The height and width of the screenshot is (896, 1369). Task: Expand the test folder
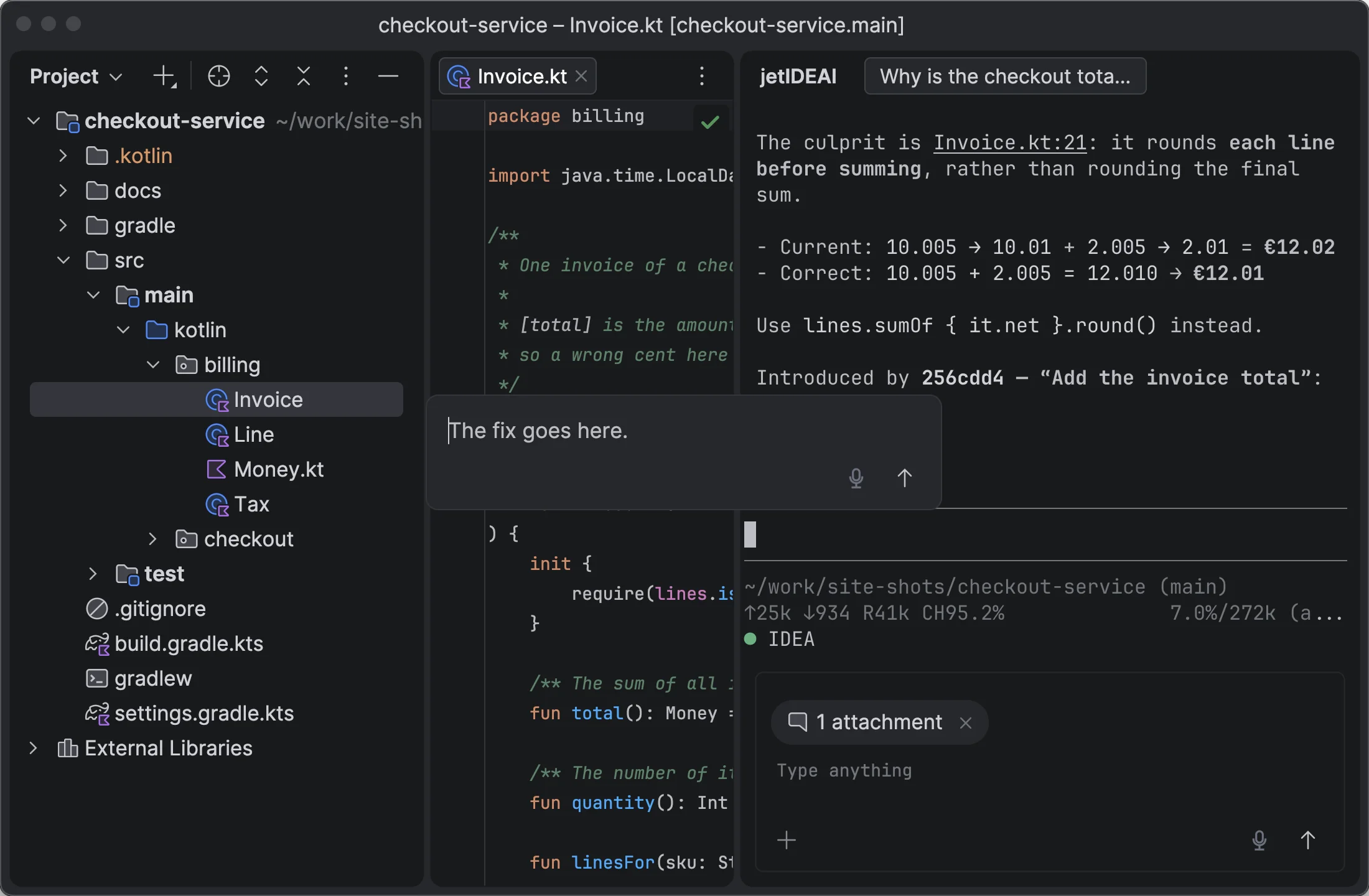pos(93,574)
